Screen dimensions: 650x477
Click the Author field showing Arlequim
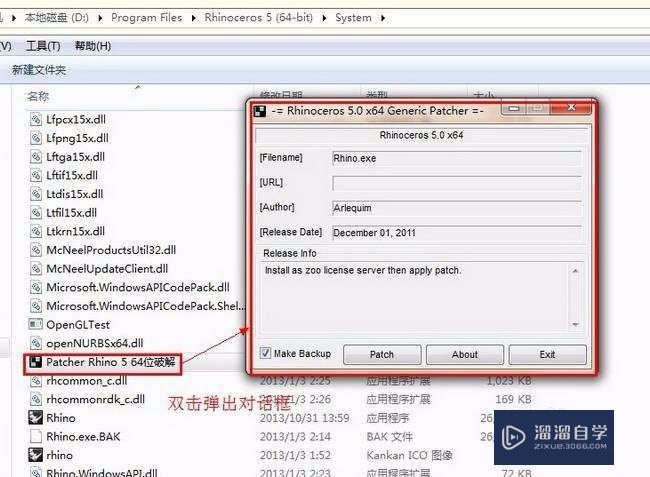click(x=456, y=208)
